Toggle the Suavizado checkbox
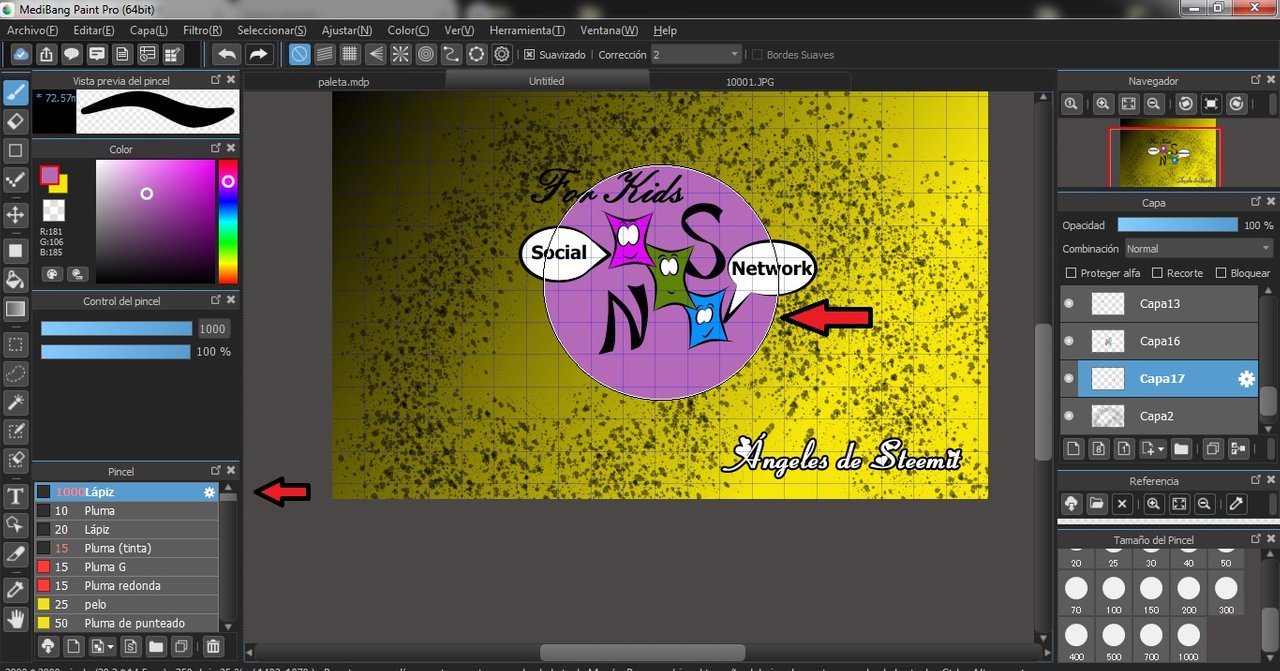Image resolution: width=1280 pixels, height=671 pixels. point(530,55)
